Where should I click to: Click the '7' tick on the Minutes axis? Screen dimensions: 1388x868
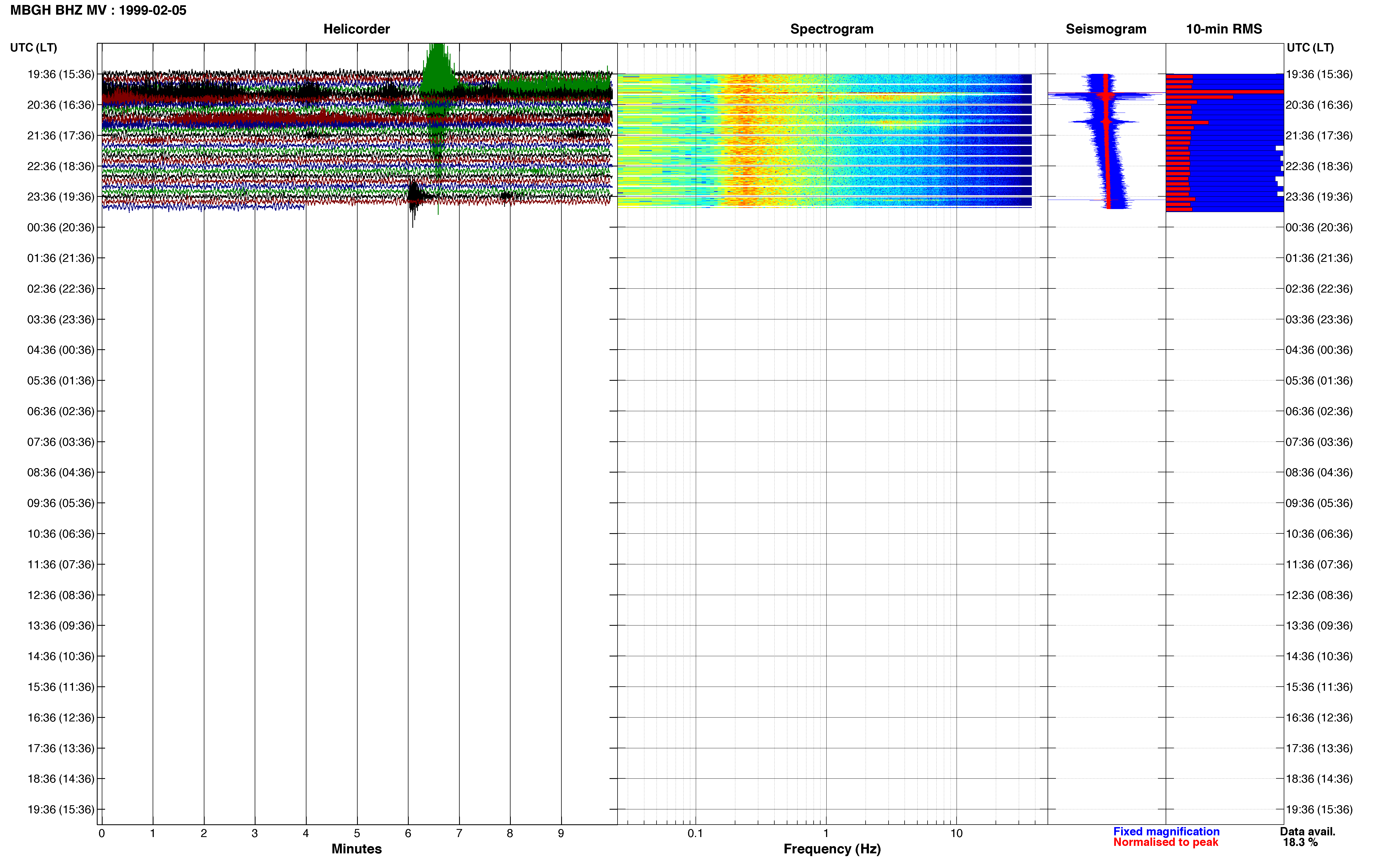coord(459,833)
